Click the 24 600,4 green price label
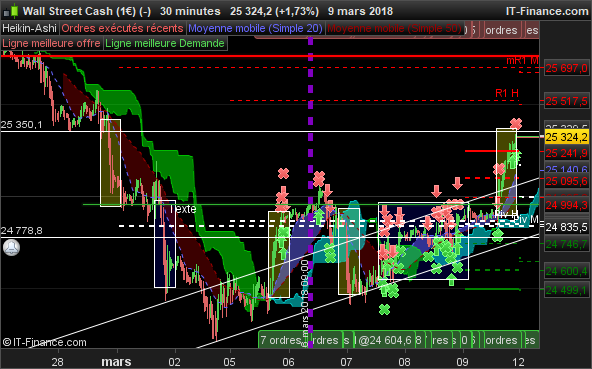 (x=566, y=271)
